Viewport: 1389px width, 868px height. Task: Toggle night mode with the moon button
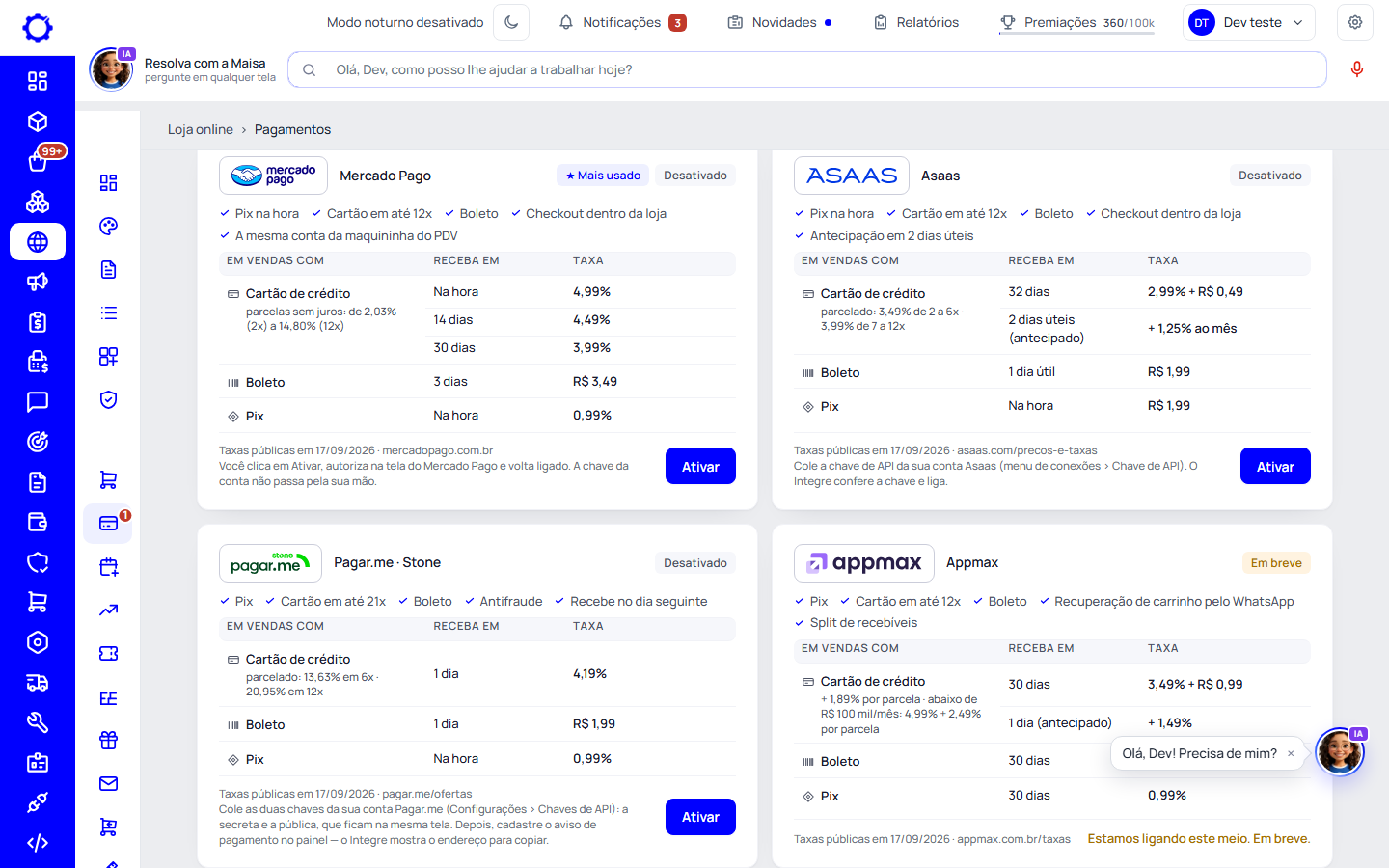pyautogui.click(x=511, y=22)
